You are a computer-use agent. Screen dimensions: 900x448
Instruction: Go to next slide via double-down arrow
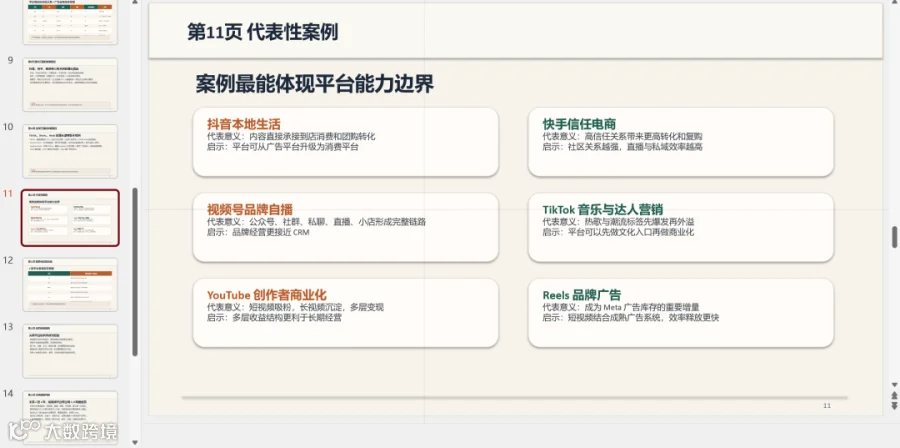click(x=894, y=405)
